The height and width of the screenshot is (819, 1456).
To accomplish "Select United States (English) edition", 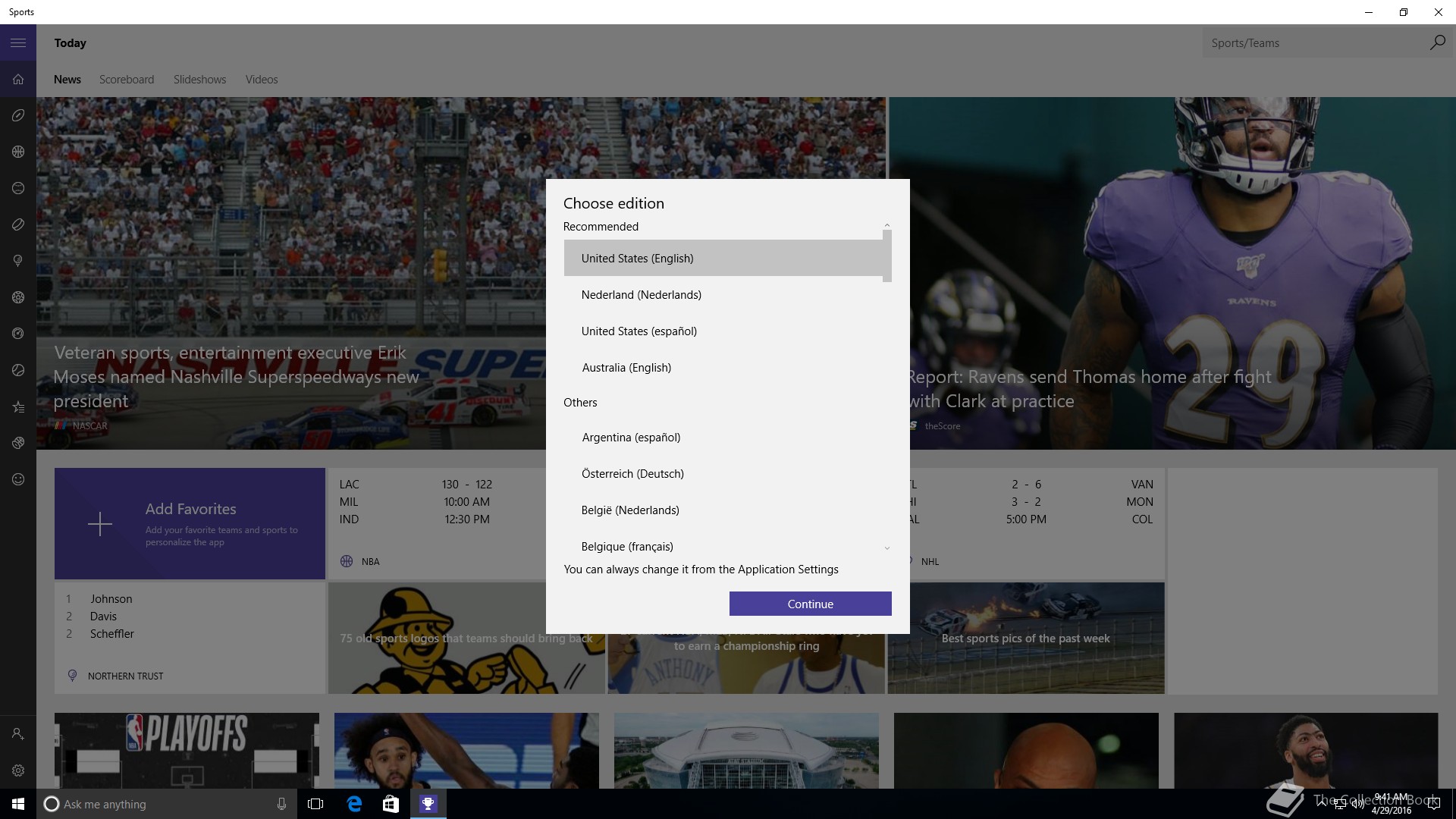I will click(x=723, y=259).
